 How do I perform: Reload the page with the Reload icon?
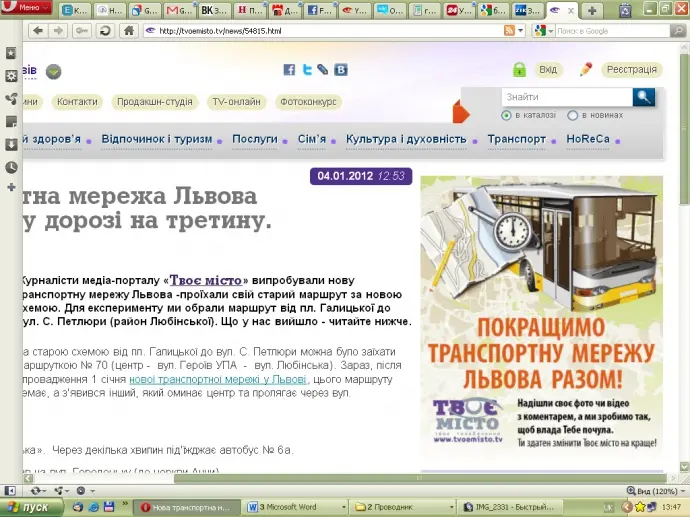pos(105,31)
